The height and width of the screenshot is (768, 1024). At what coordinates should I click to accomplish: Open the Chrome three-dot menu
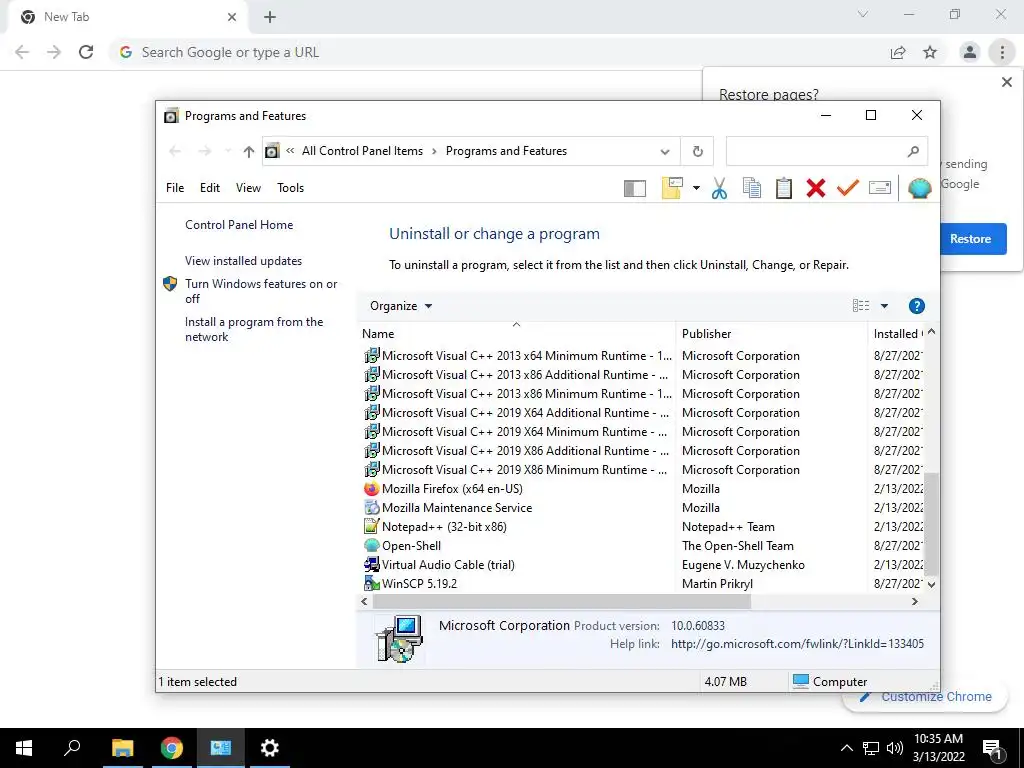point(1002,52)
